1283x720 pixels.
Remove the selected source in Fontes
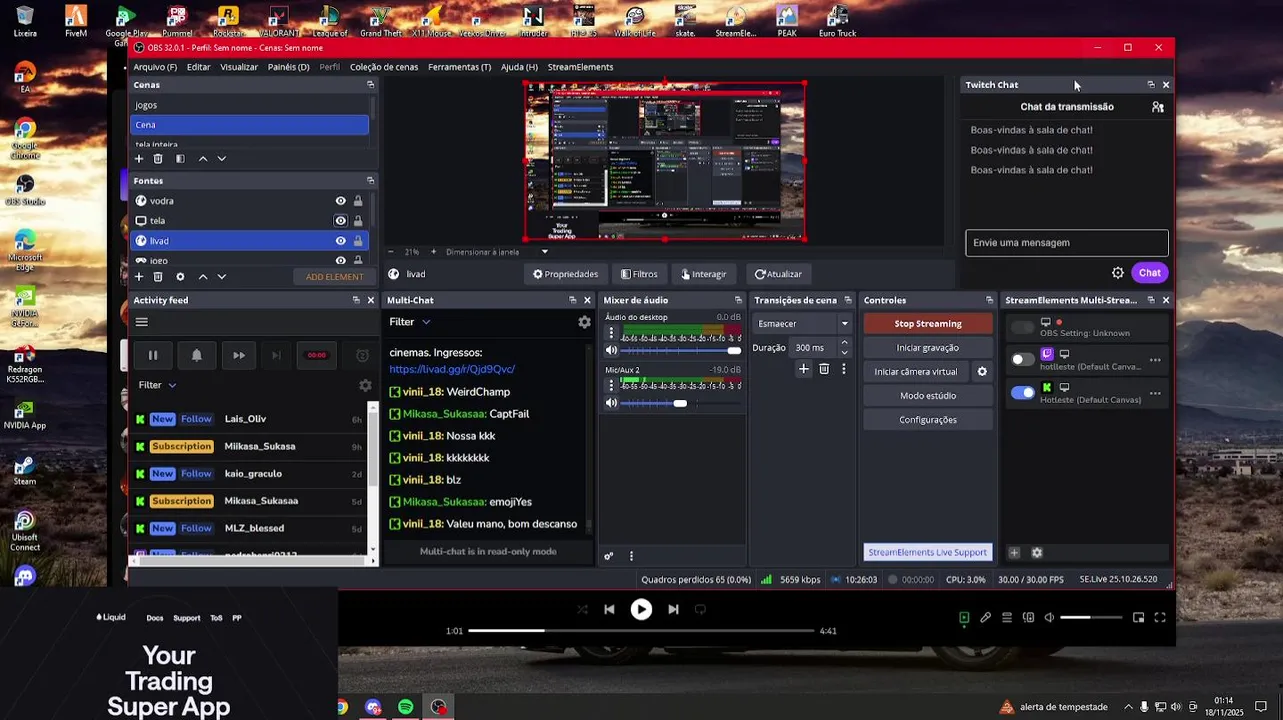(158, 277)
